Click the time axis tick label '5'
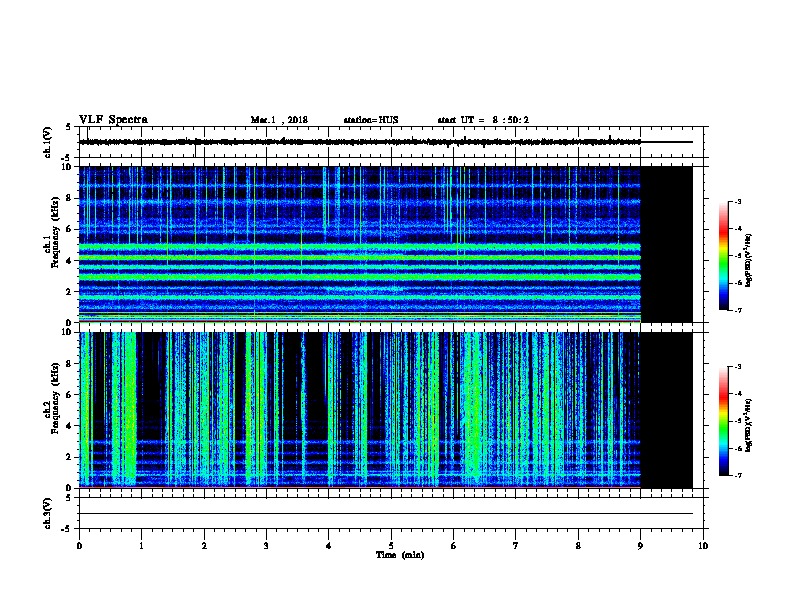The height and width of the screenshot is (612, 792). (391, 545)
